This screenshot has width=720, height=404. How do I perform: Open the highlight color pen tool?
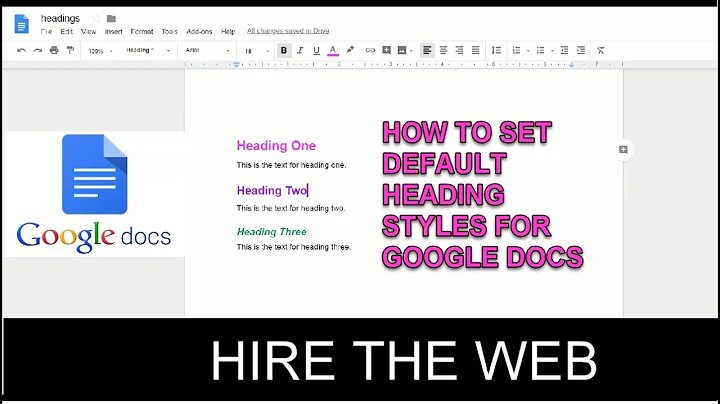coord(350,50)
